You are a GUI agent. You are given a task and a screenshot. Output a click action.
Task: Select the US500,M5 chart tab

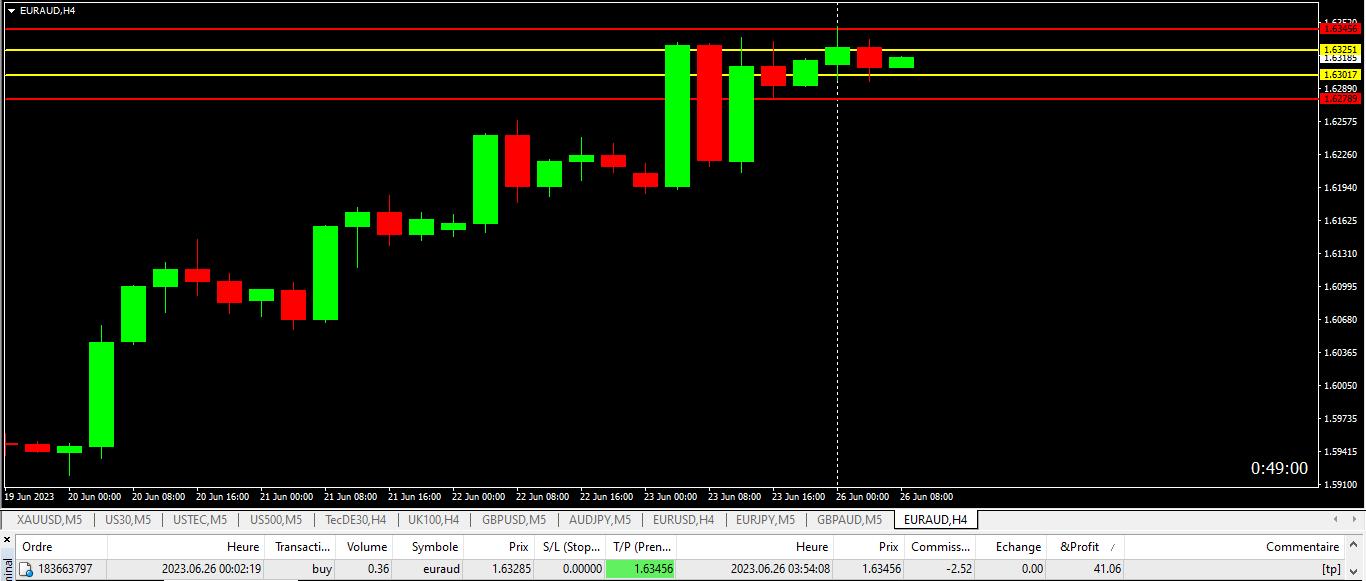pyautogui.click(x=275, y=520)
